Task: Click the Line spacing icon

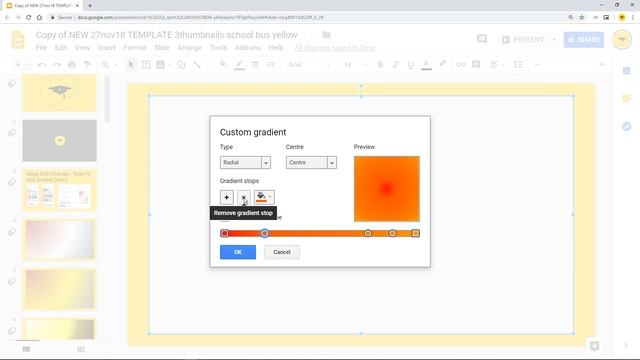Action: click(x=518, y=64)
